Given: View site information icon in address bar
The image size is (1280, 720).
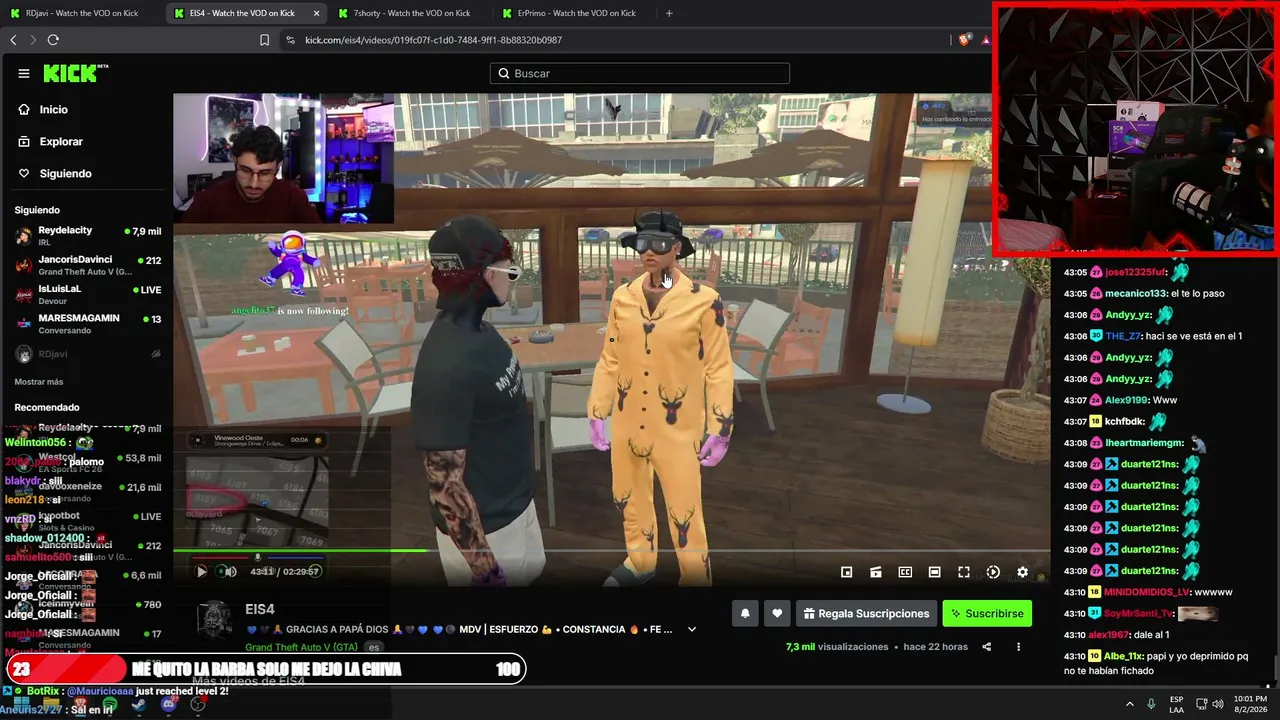Looking at the screenshot, I should click(x=290, y=40).
